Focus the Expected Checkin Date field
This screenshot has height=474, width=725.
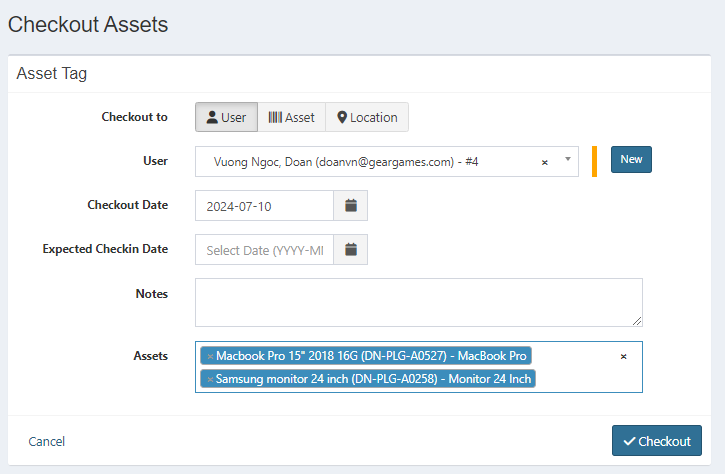[x=264, y=250]
